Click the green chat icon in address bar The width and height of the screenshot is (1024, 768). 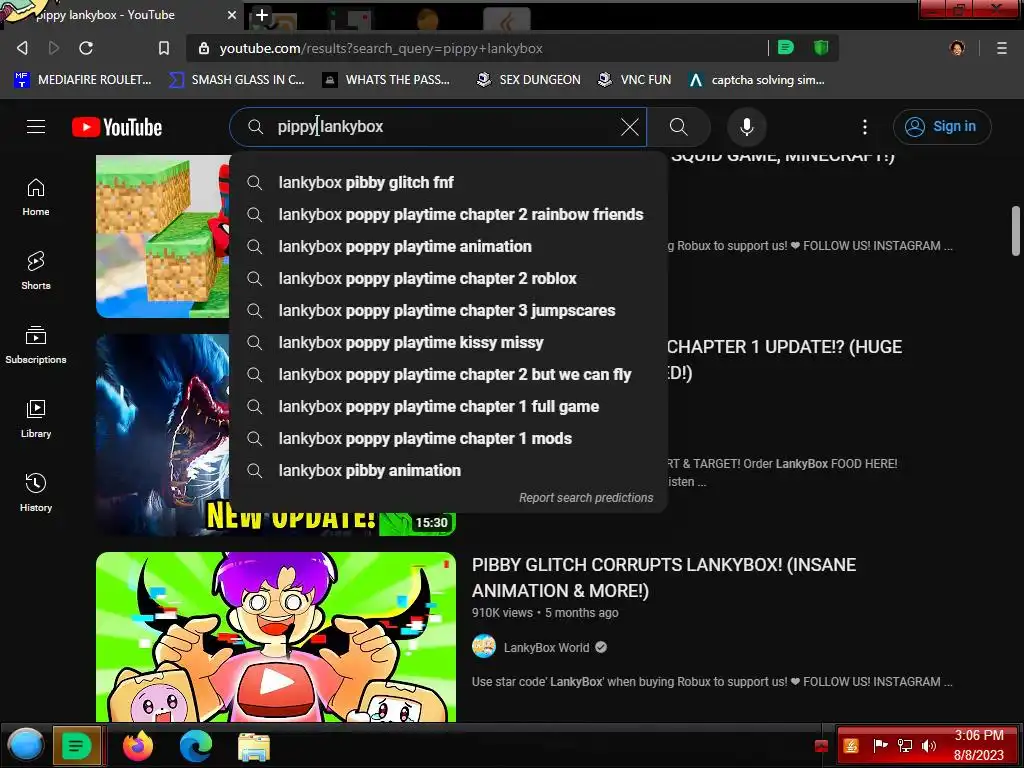click(x=786, y=47)
